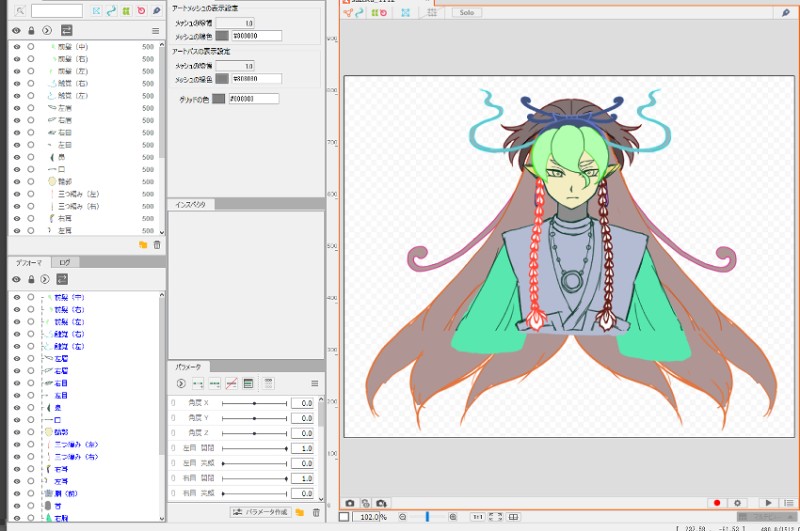Click the dark swap-arrows icon in parts panel header
The width and height of the screenshot is (800, 531).
point(66,31)
